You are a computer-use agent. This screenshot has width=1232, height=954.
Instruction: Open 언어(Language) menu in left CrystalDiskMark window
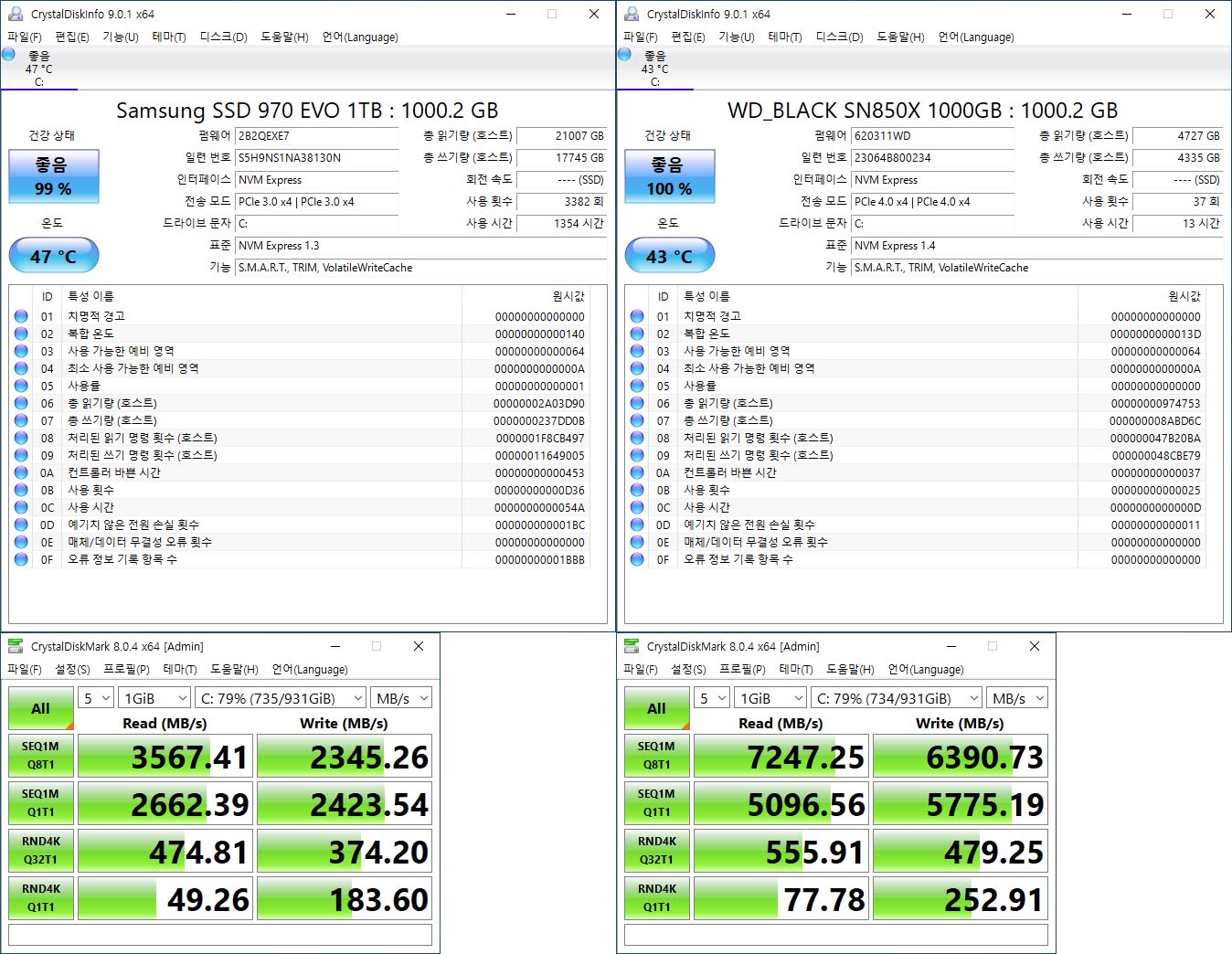tap(310, 669)
